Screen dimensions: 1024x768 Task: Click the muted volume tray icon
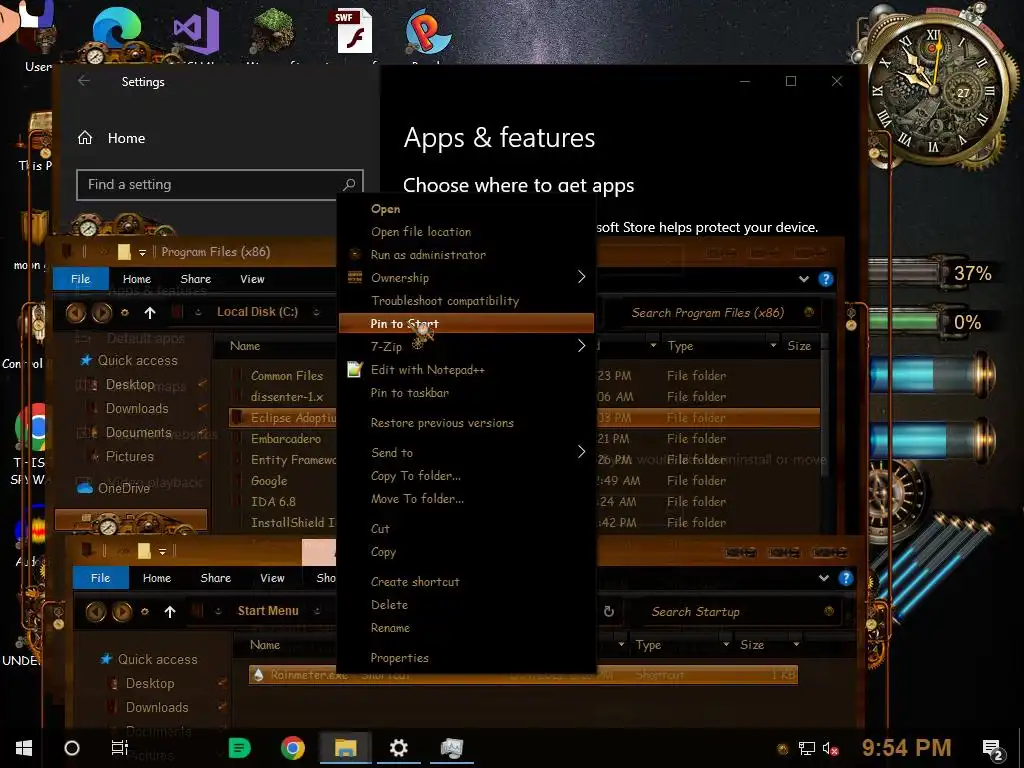click(x=830, y=749)
